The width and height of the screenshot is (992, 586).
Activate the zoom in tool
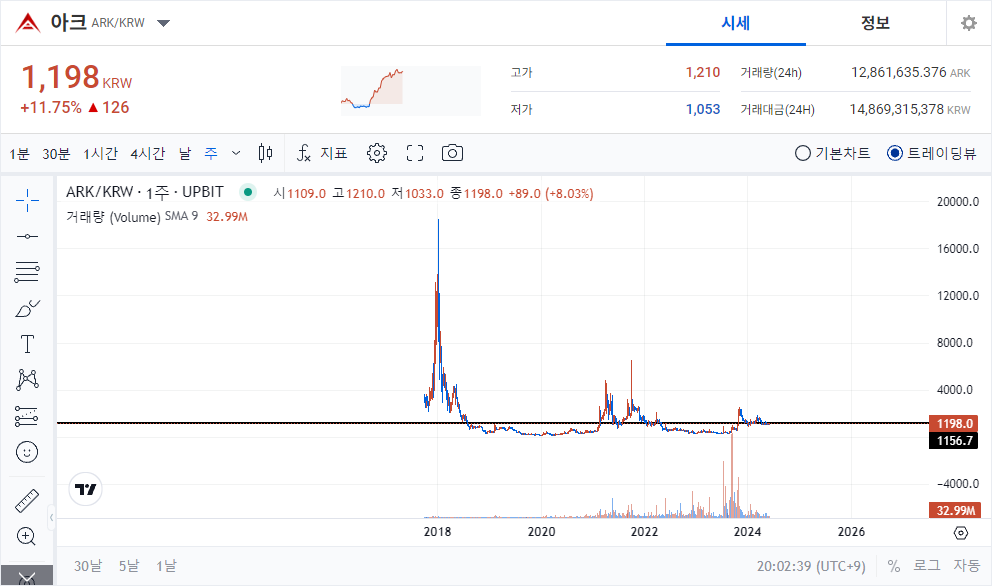coord(27,536)
